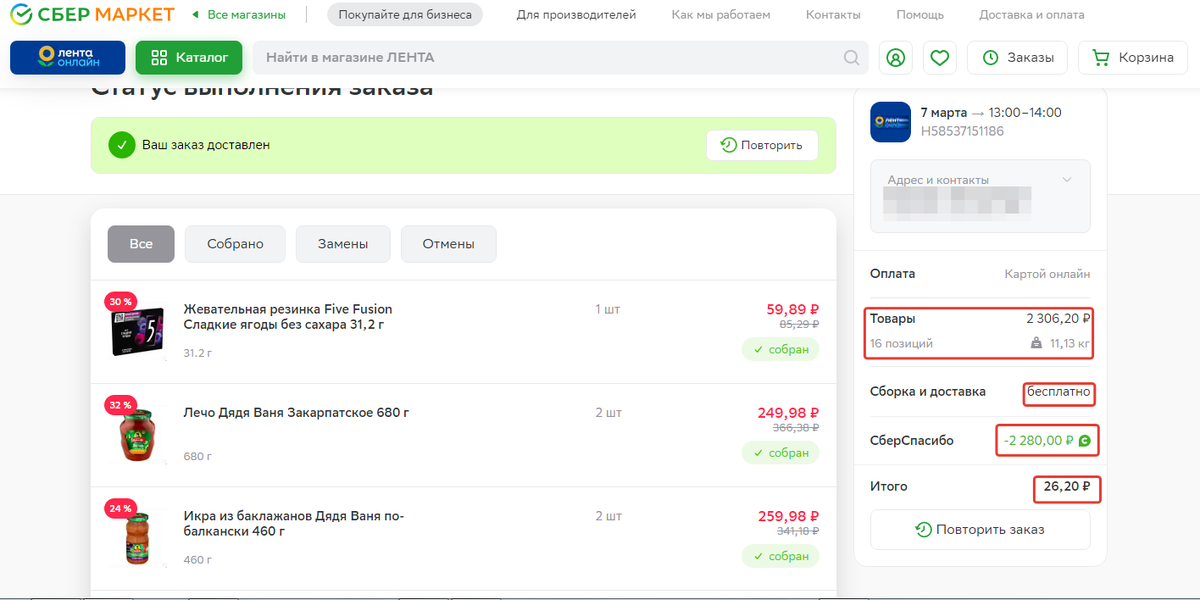
Task: Click the weight icon beside 11,13 кг
Action: 1036,343
